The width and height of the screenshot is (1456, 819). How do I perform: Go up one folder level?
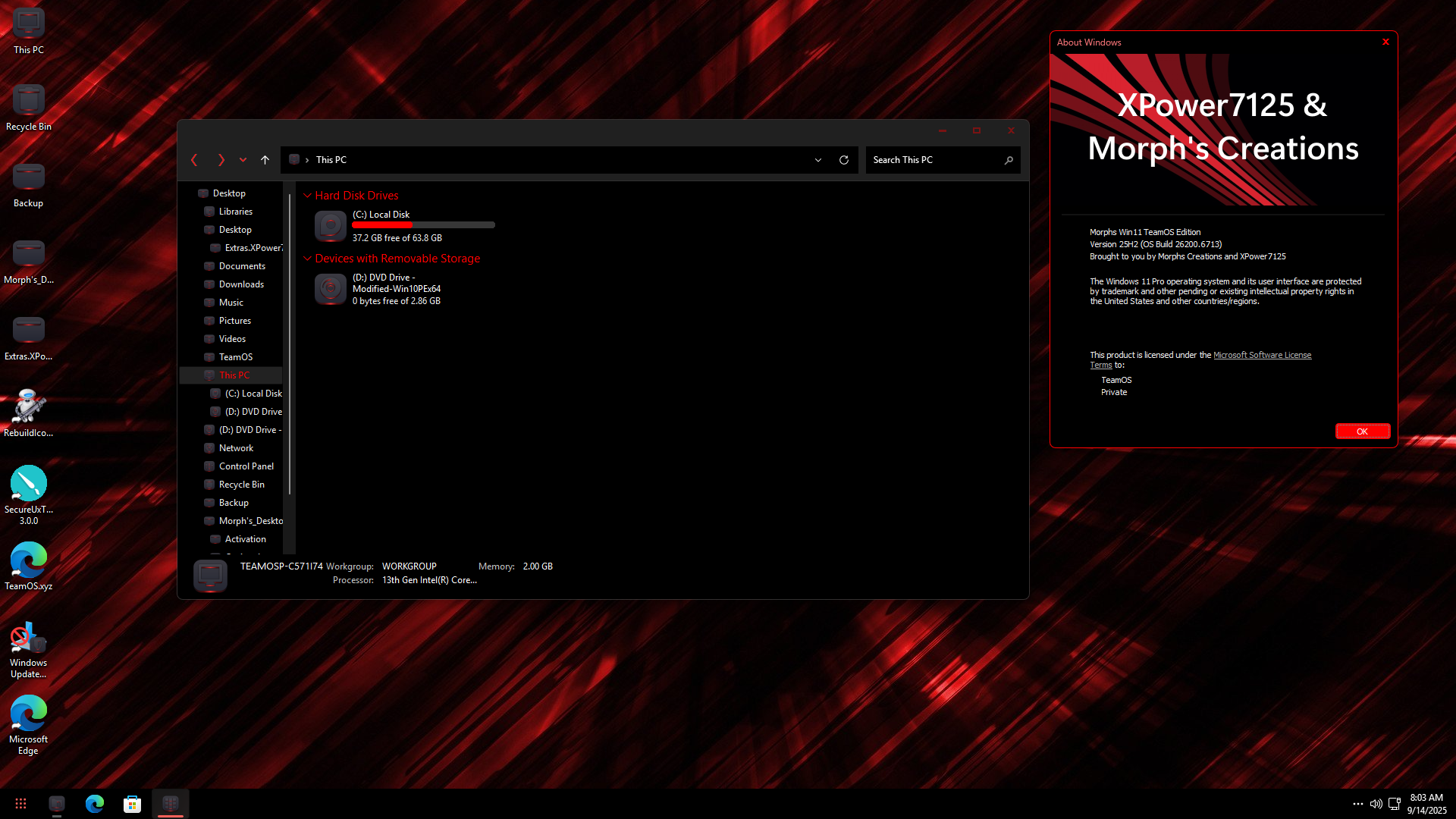265,160
